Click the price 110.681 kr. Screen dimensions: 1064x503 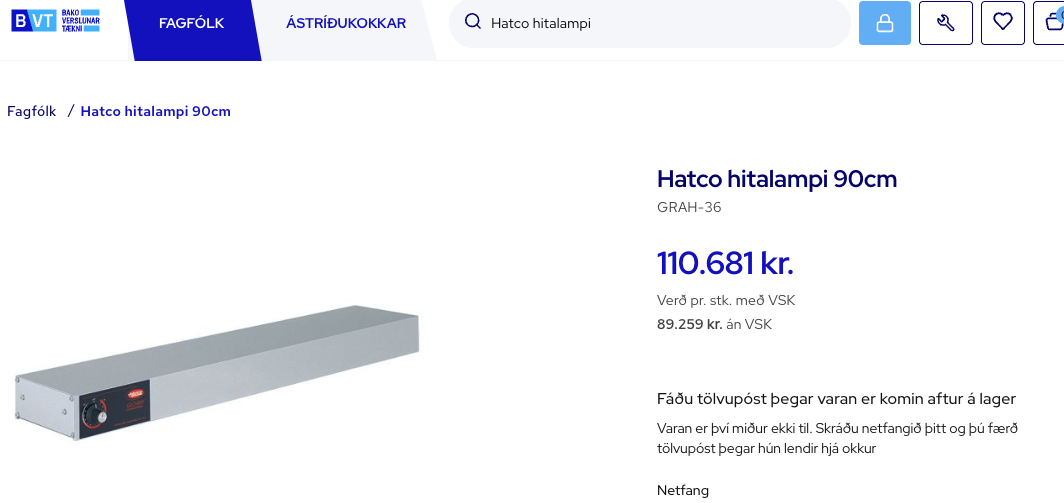click(725, 263)
